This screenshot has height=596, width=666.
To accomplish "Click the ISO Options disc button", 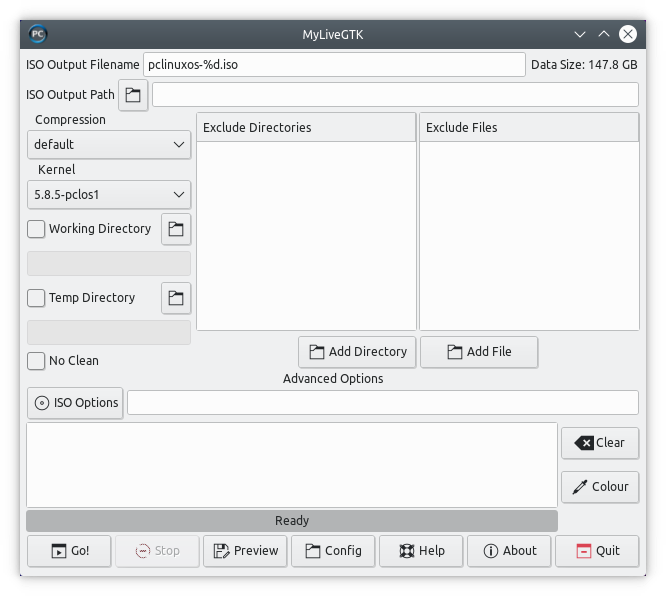I will (x=75, y=403).
